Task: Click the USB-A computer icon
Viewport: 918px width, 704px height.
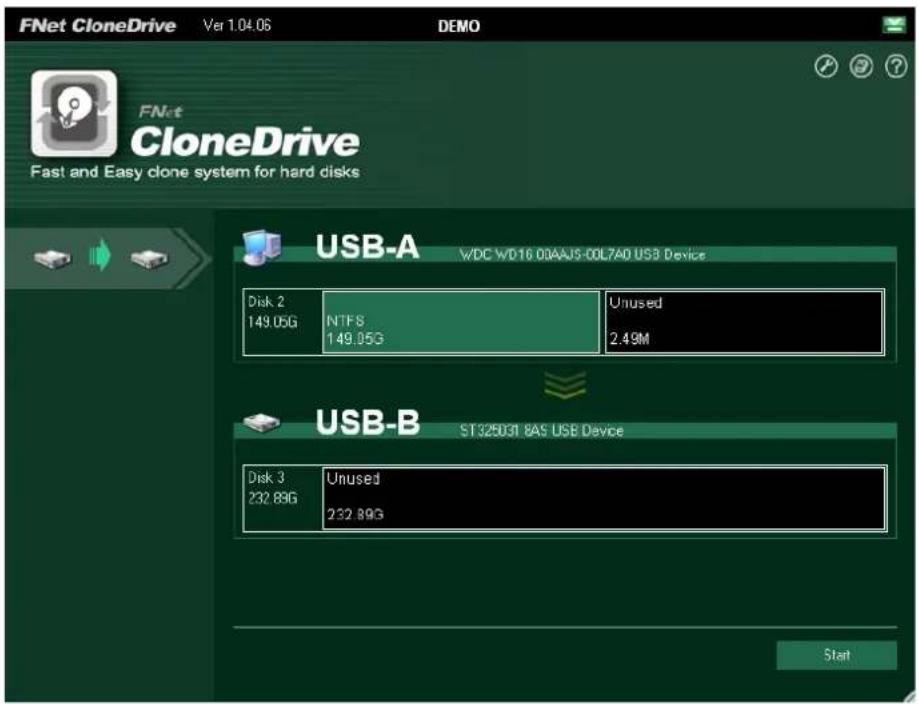Action: pyautogui.click(x=262, y=247)
